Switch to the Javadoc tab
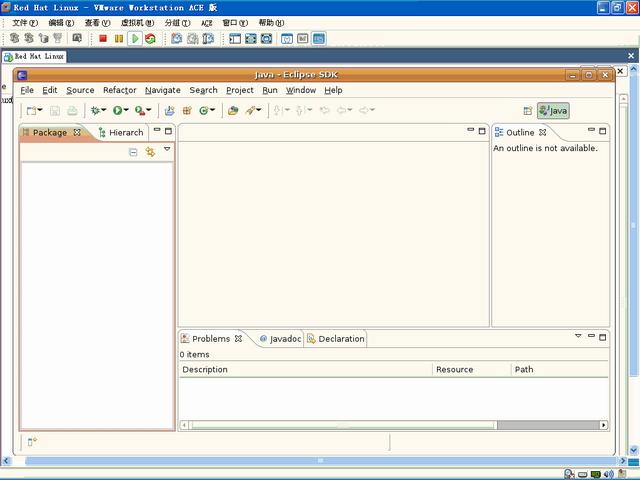The image size is (640, 480). 281,339
